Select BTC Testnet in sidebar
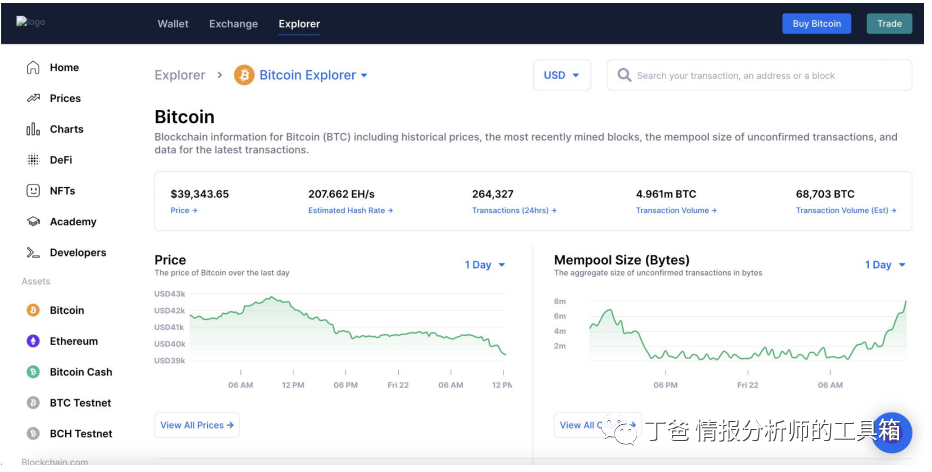The height and width of the screenshot is (472, 932). 80,403
